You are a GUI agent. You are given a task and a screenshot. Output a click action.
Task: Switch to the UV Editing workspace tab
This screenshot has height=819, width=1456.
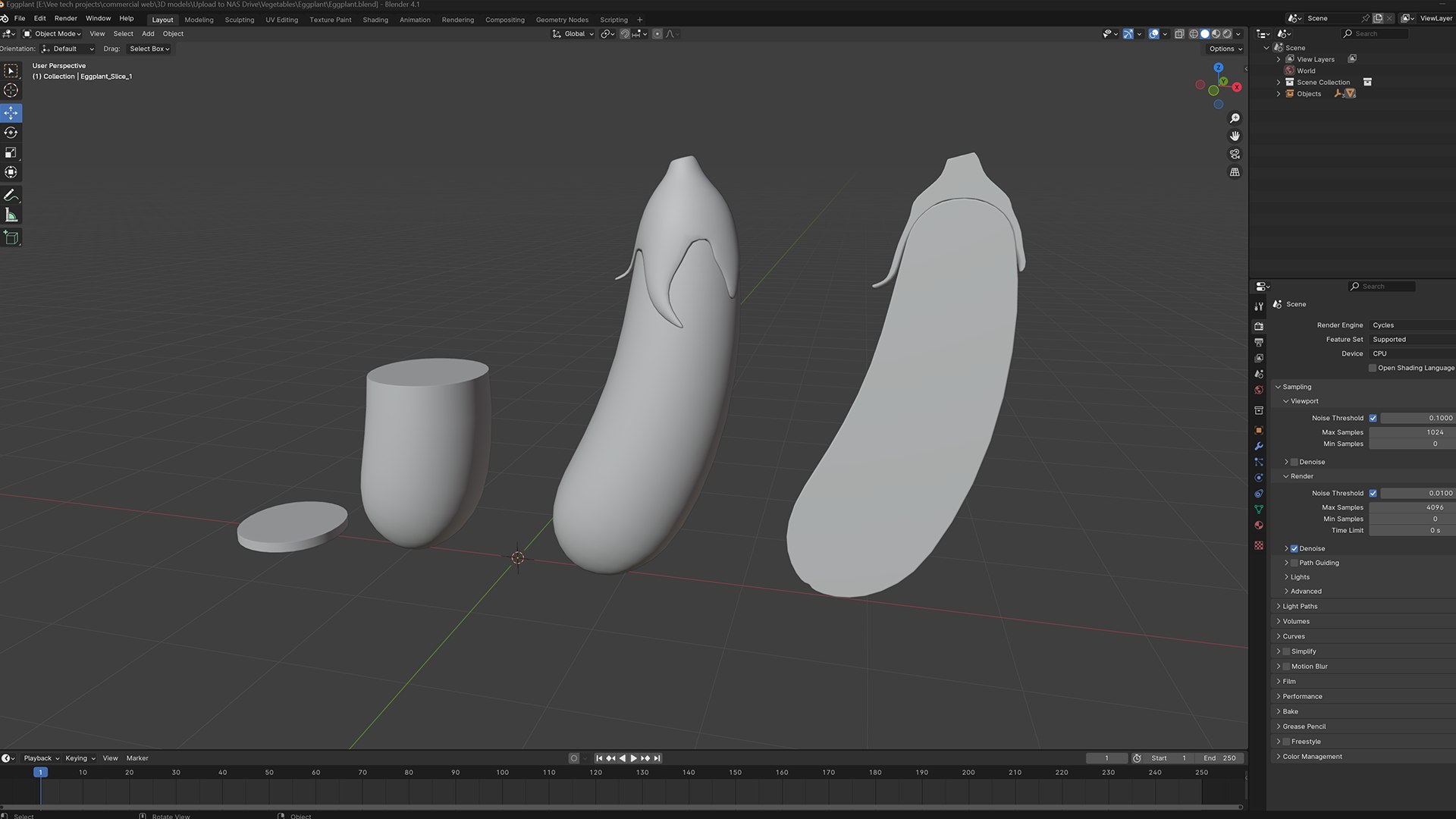[281, 20]
